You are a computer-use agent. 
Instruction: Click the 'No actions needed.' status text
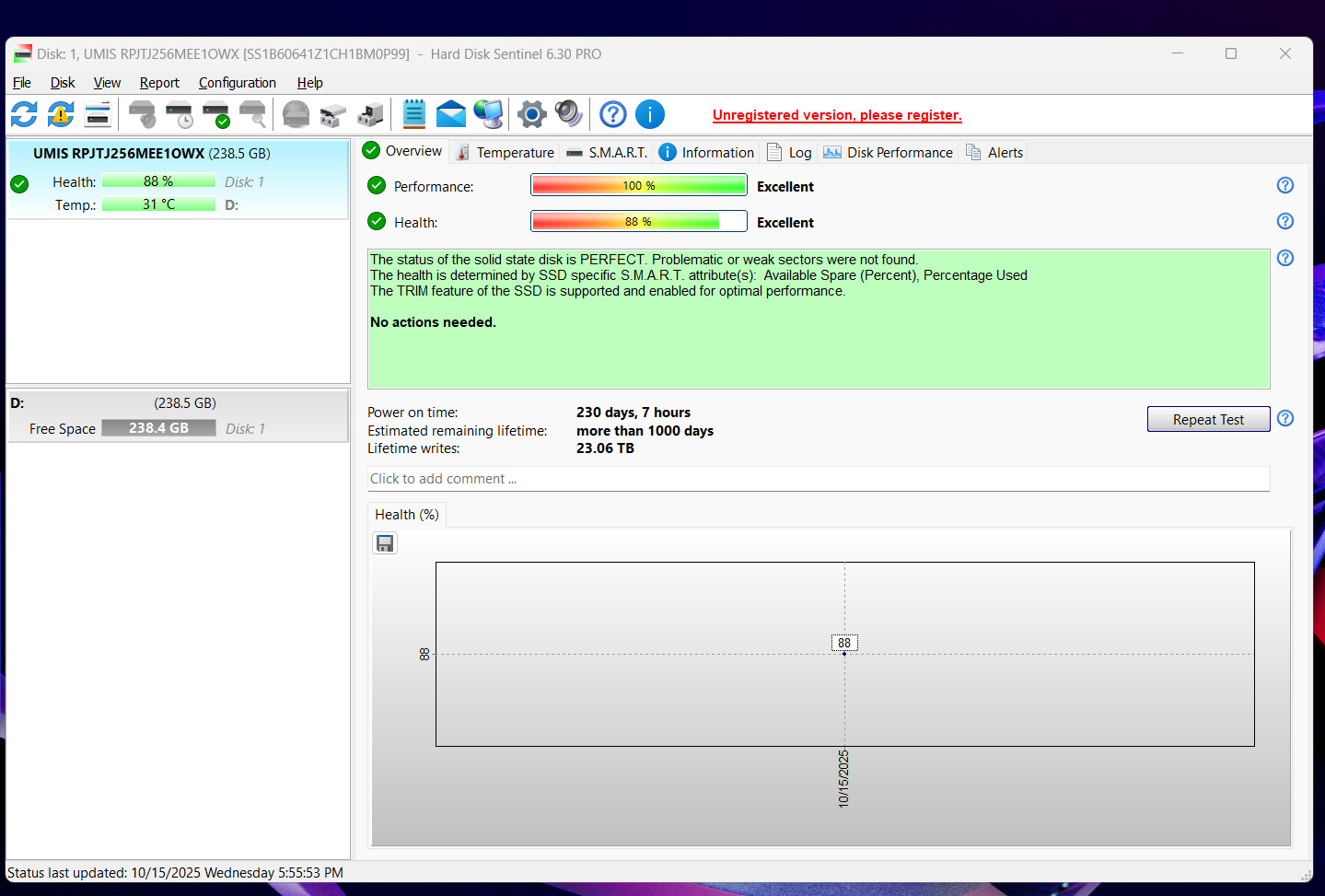[x=433, y=322]
